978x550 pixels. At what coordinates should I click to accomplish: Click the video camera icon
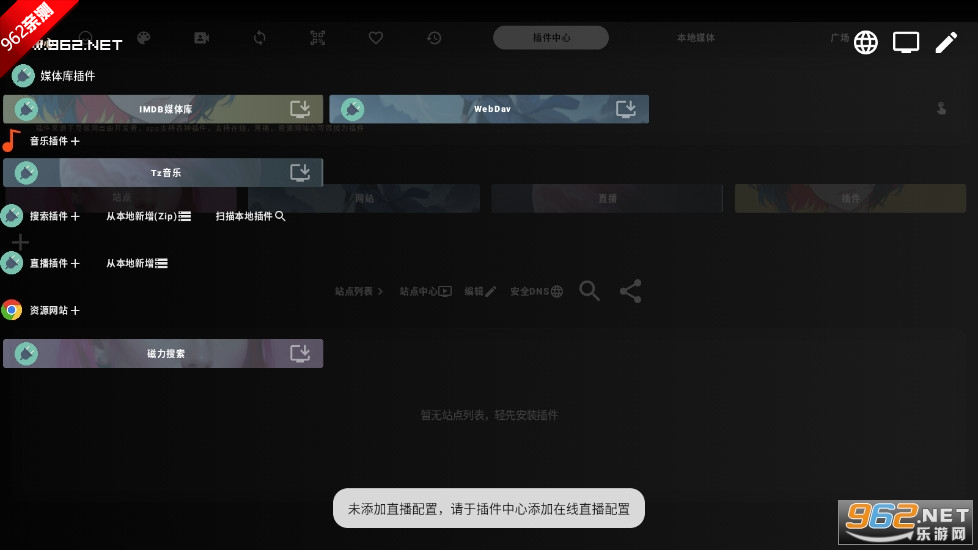pyautogui.click(x=201, y=38)
